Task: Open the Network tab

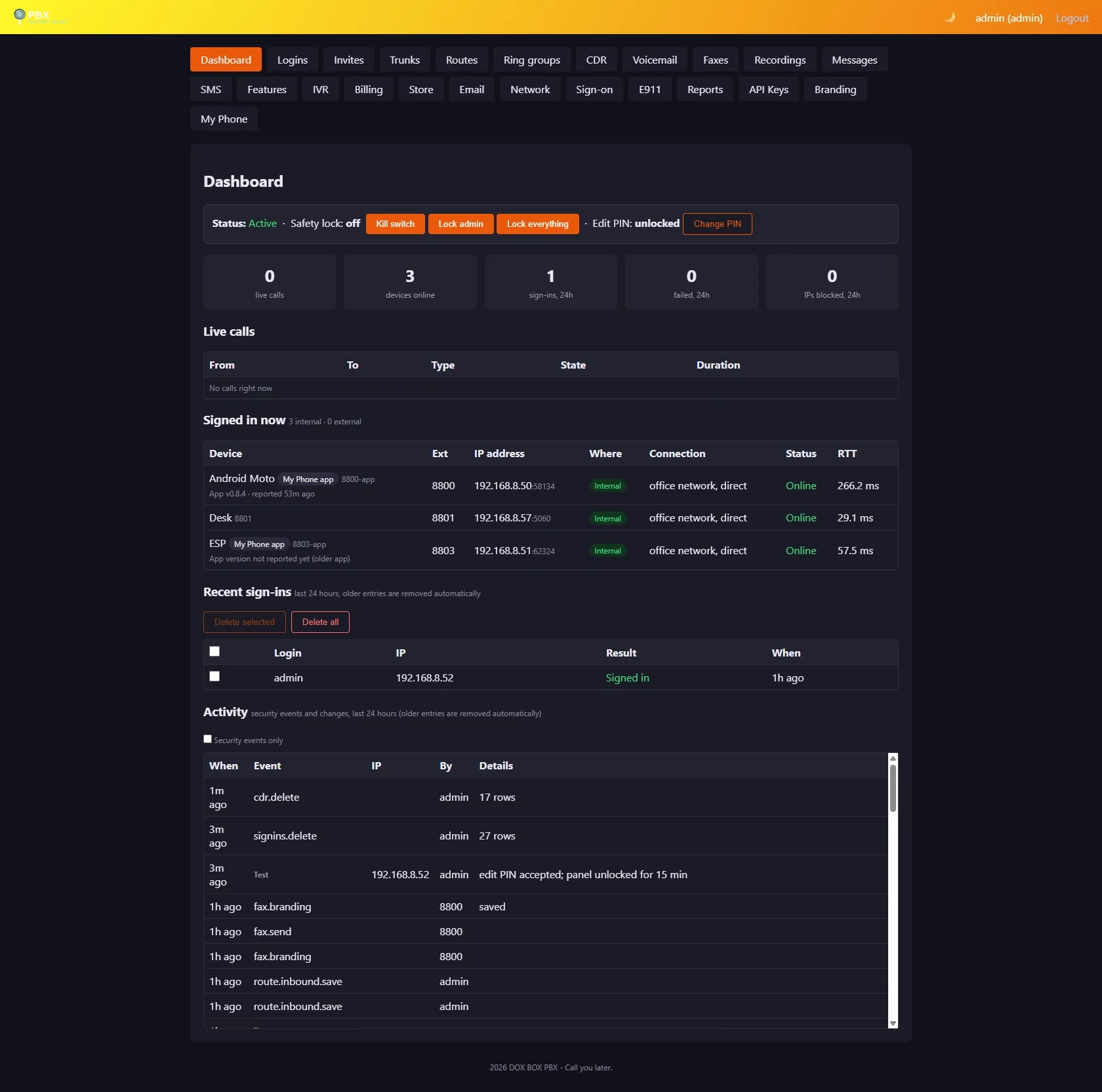Action: pos(531,89)
